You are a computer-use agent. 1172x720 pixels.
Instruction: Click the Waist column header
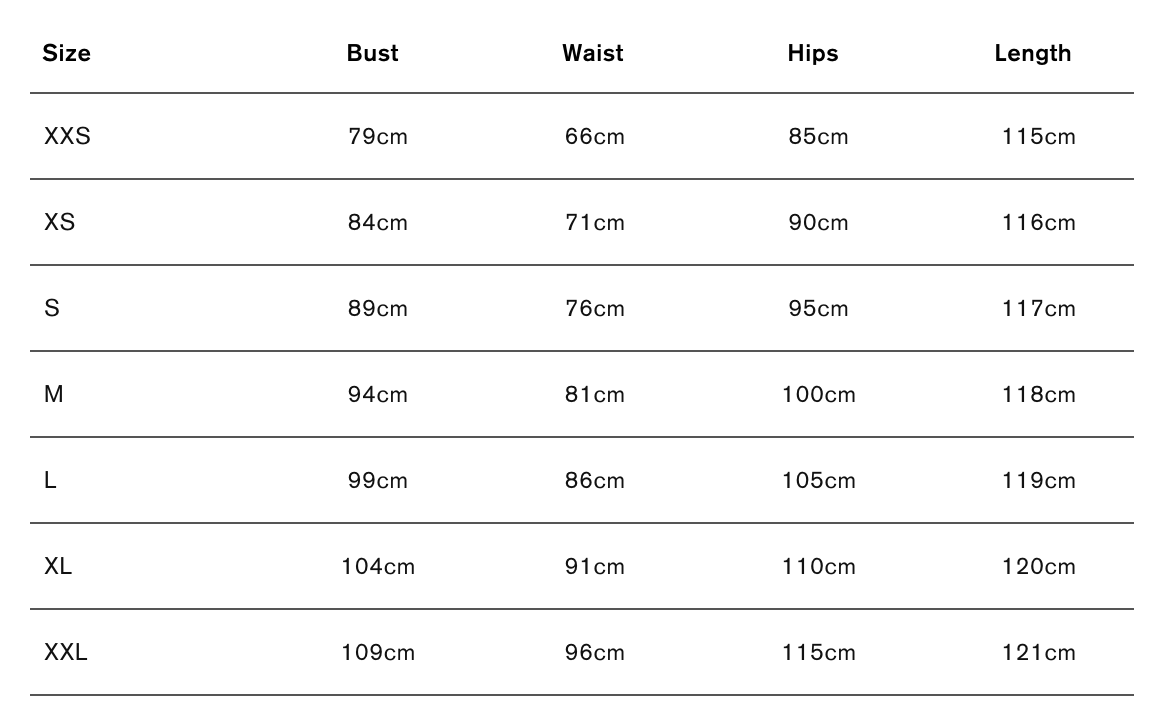click(x=592, y=54)
